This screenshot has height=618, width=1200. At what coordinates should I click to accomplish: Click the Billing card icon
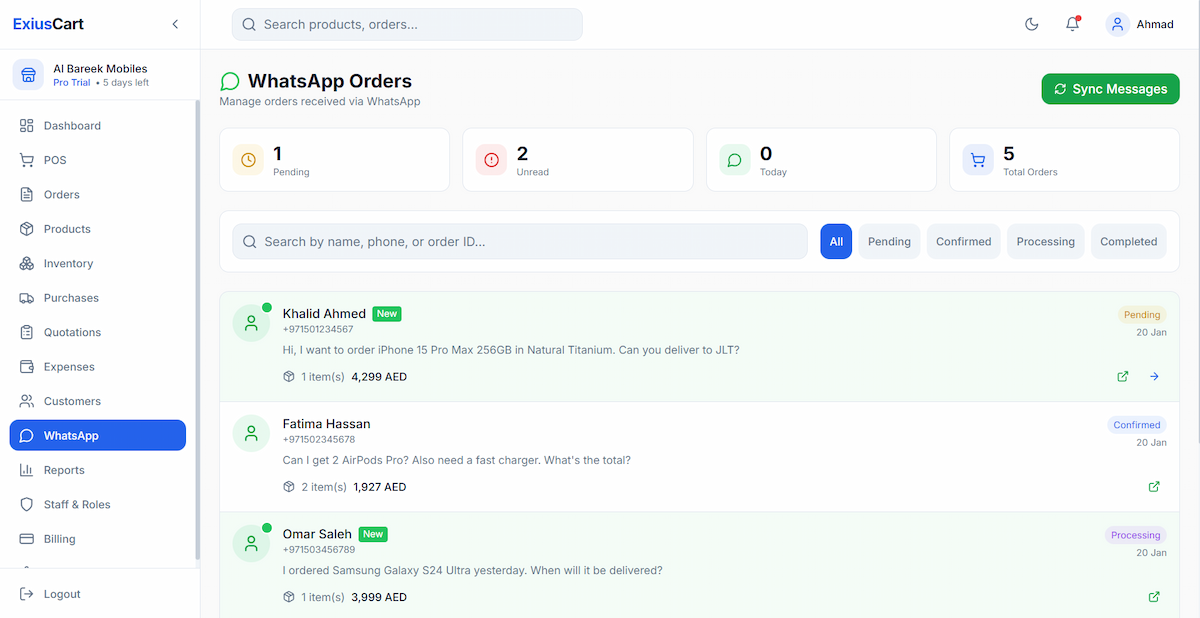click(27, 539)
